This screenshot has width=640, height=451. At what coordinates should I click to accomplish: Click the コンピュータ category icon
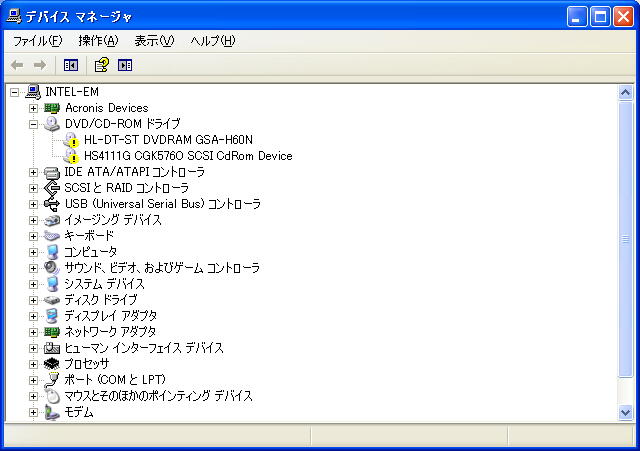pos(52,252)
